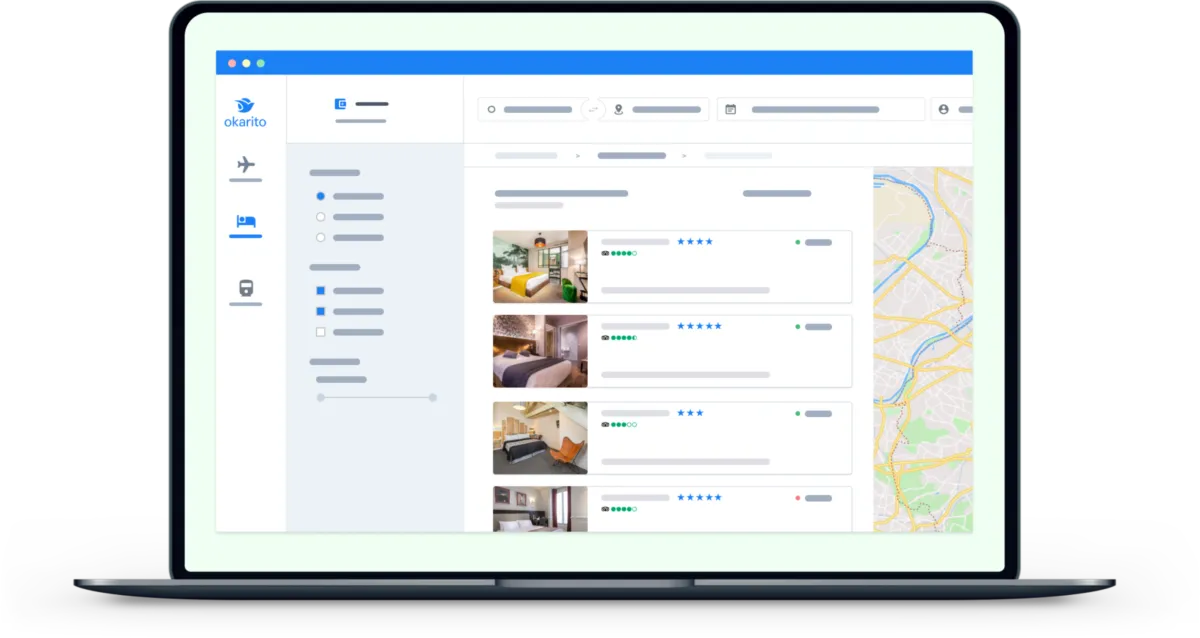
Task: Click the right handle of range slider
Action: pos(433,397)
